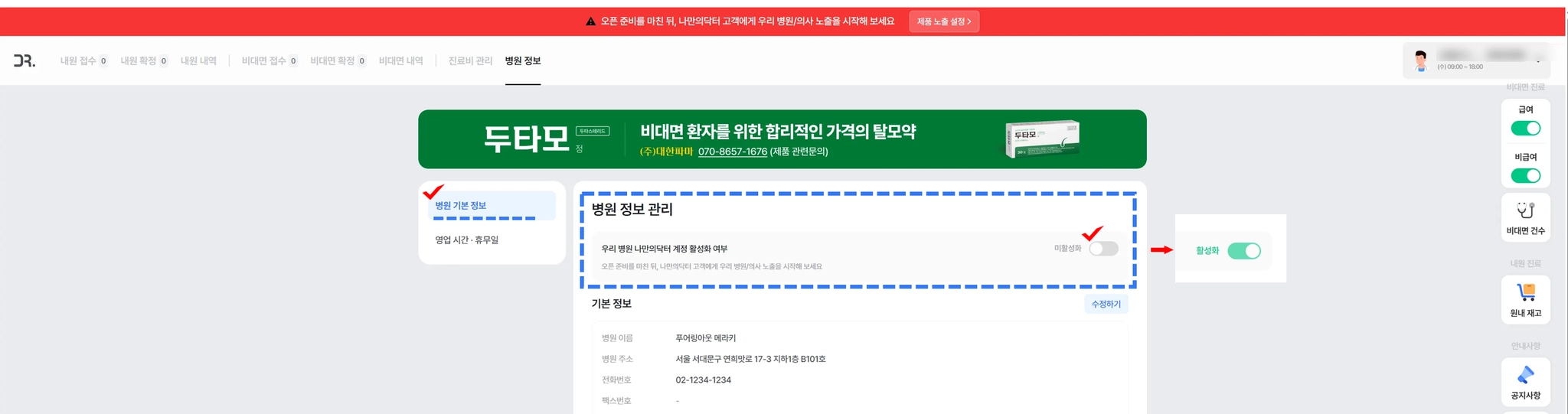
Task: Click the 병원 주소 field label
Action: click(617, 359)
